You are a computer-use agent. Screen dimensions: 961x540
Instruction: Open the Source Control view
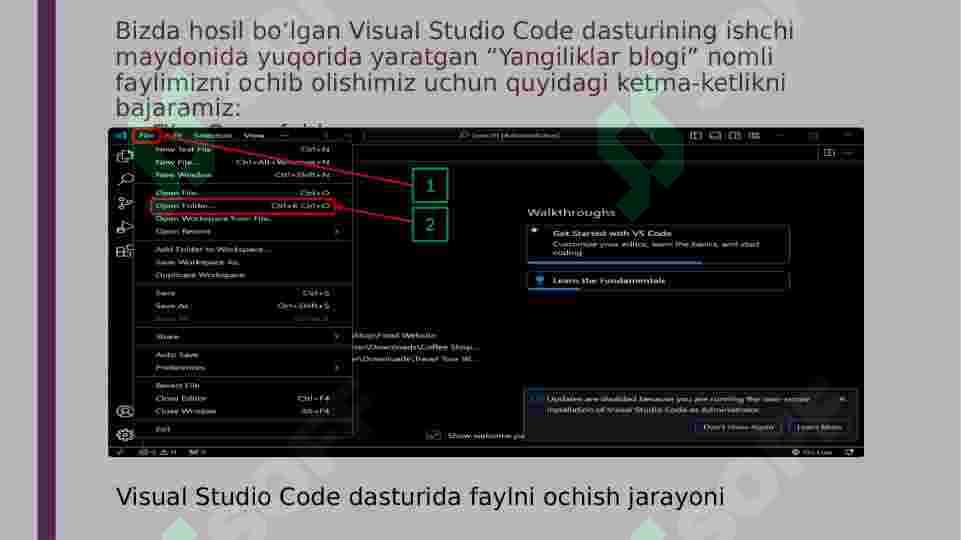pyautogui.click(x=124, y=203)
